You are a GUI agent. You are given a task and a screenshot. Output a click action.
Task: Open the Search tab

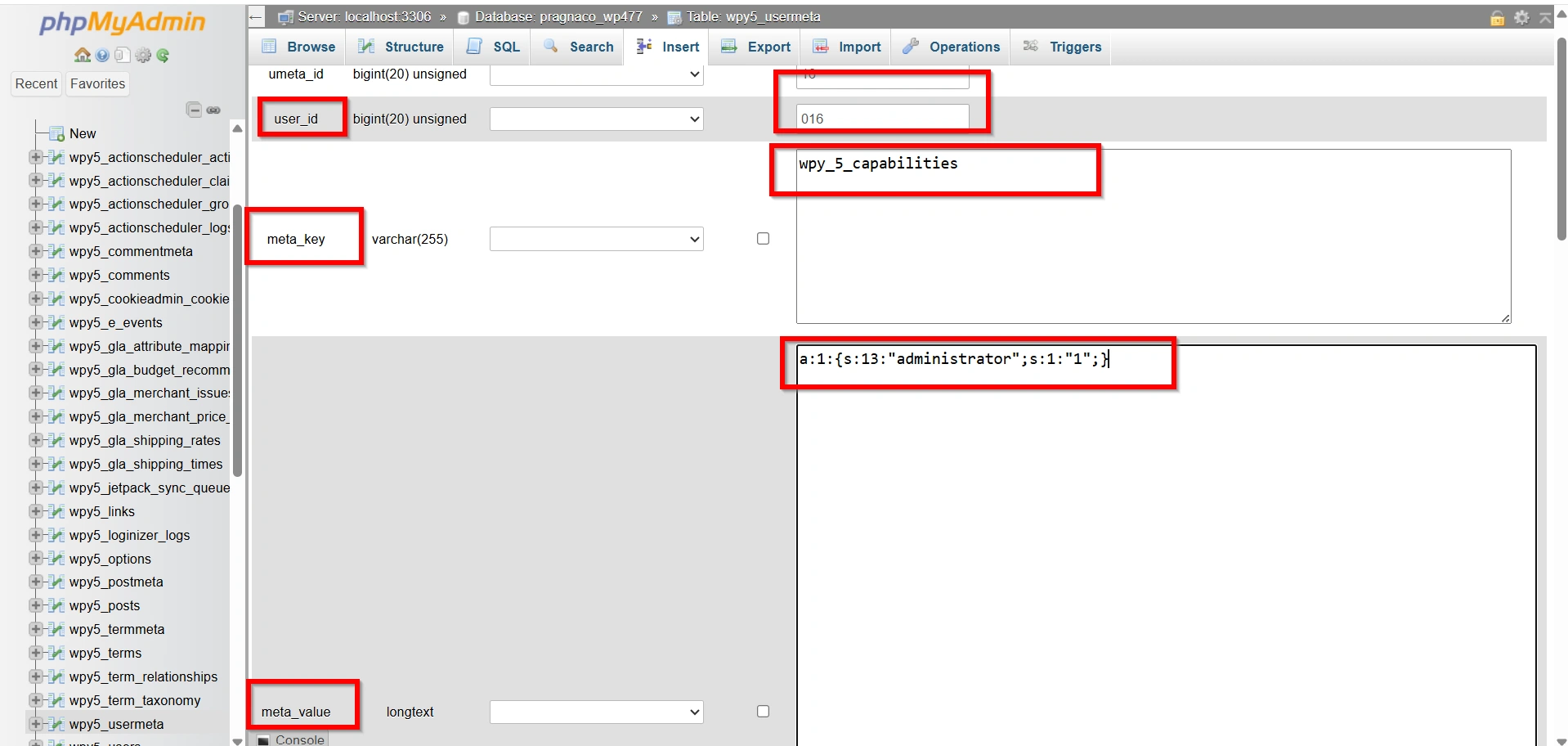pos(578,47)
